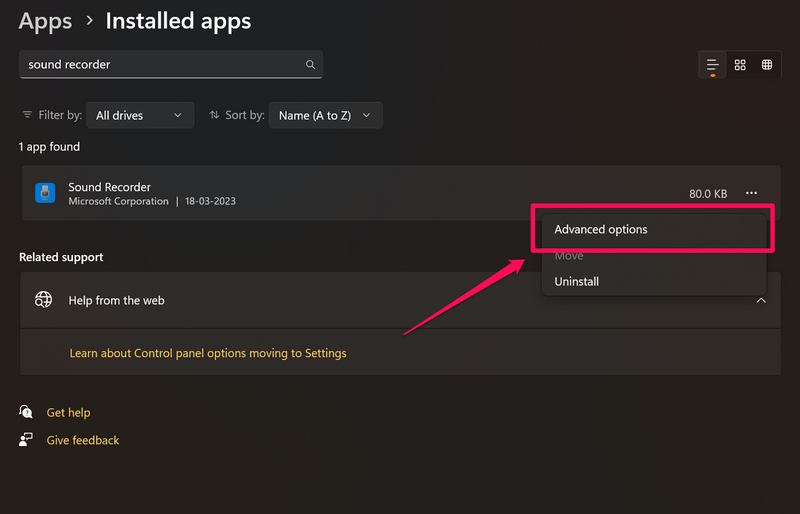The height and width of the screenshot is (514, 800).
Task: Go back to Apps via breadcrumb
Action: (x=46, y=20)
